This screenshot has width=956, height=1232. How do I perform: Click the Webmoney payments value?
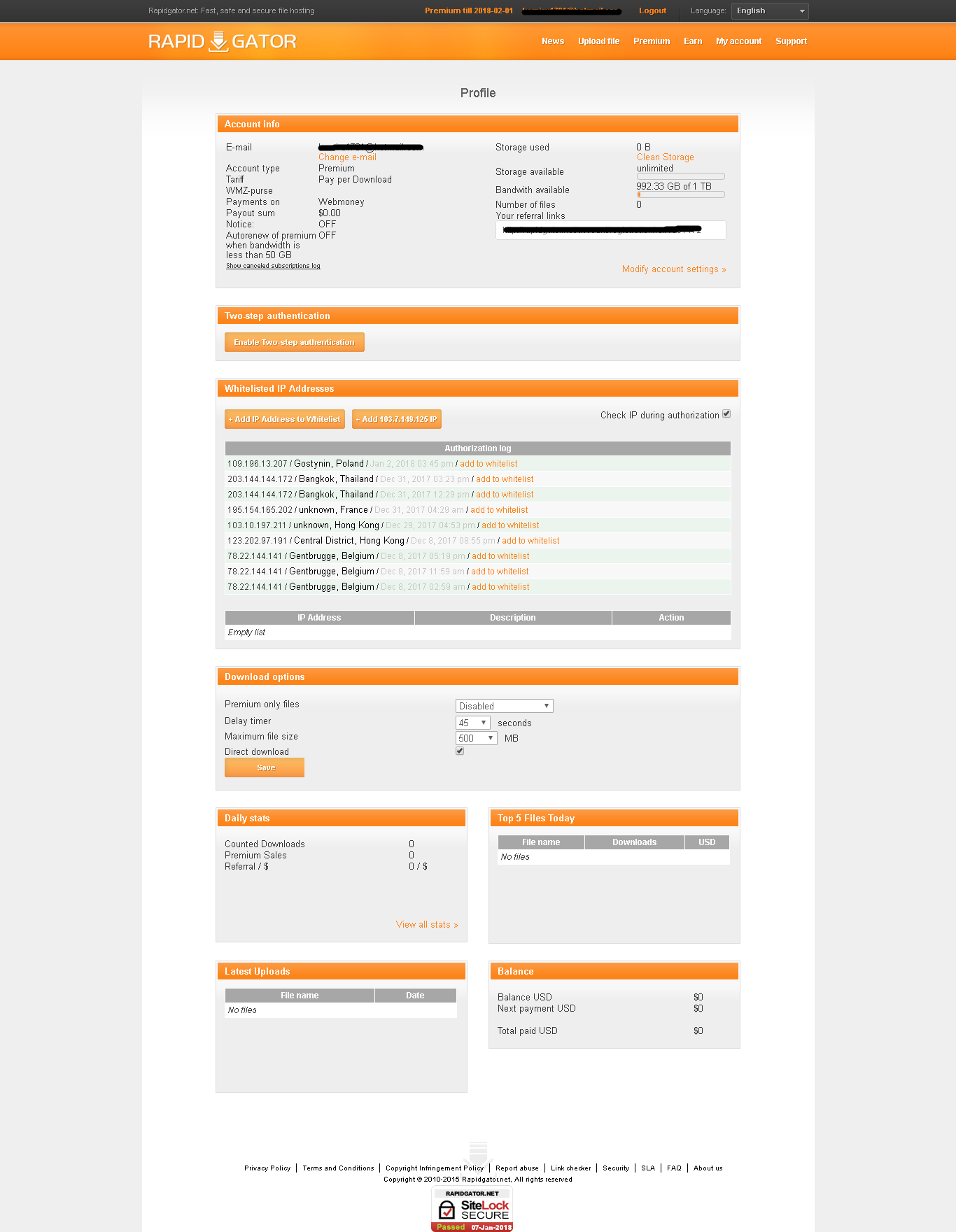342,202
